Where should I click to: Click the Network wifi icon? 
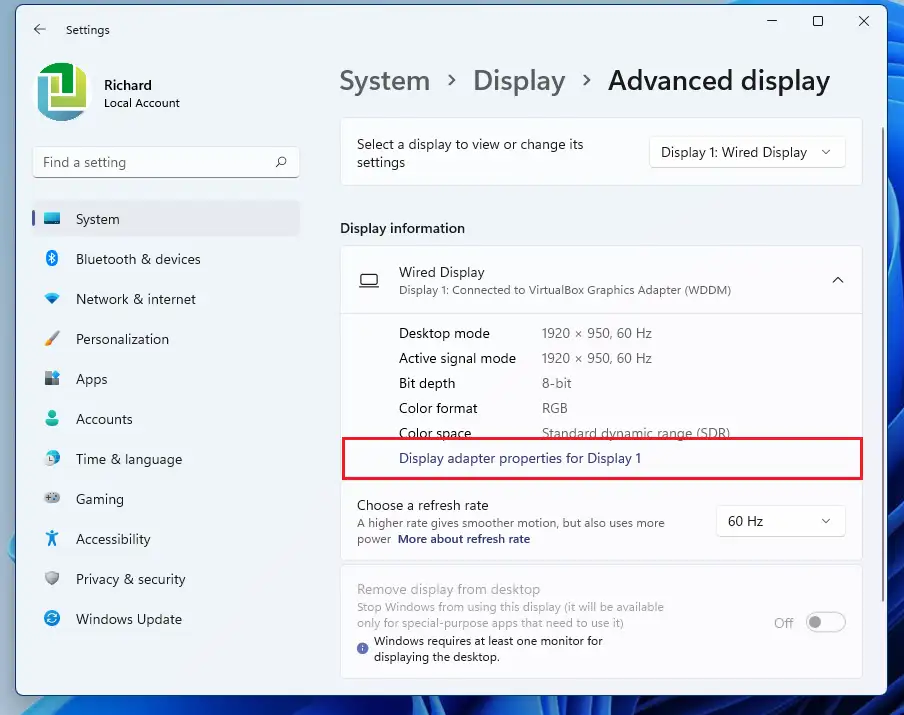coord(52,299)
